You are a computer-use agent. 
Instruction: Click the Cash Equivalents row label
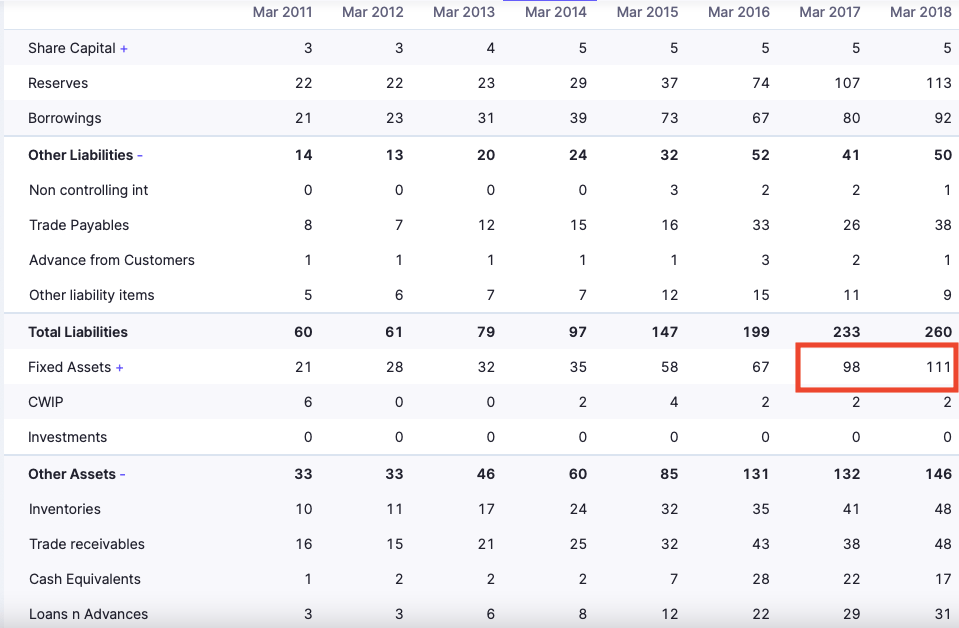tap(85, 579)
